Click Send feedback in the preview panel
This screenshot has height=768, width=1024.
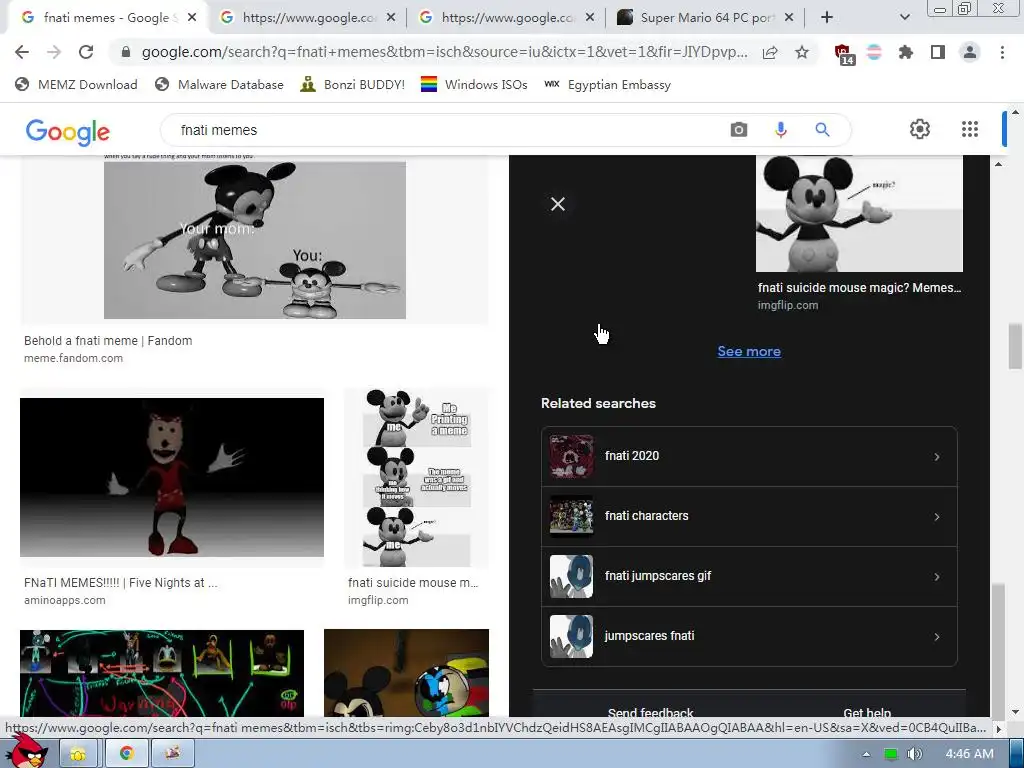click(x=650, y=712)
